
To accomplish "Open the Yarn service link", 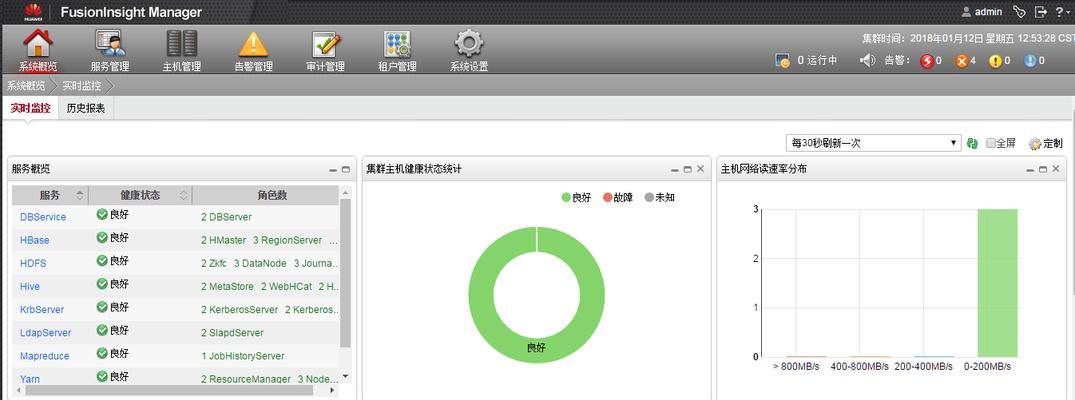I will click(29, 379).
